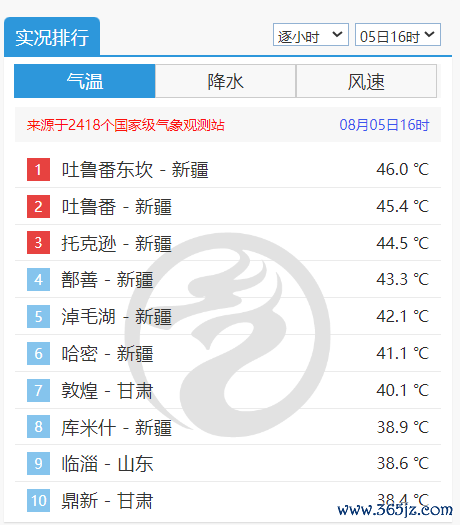The image size is (460, 525).
Task: Open the 05日16时 time dropdown
Action: tap(398, 35)
